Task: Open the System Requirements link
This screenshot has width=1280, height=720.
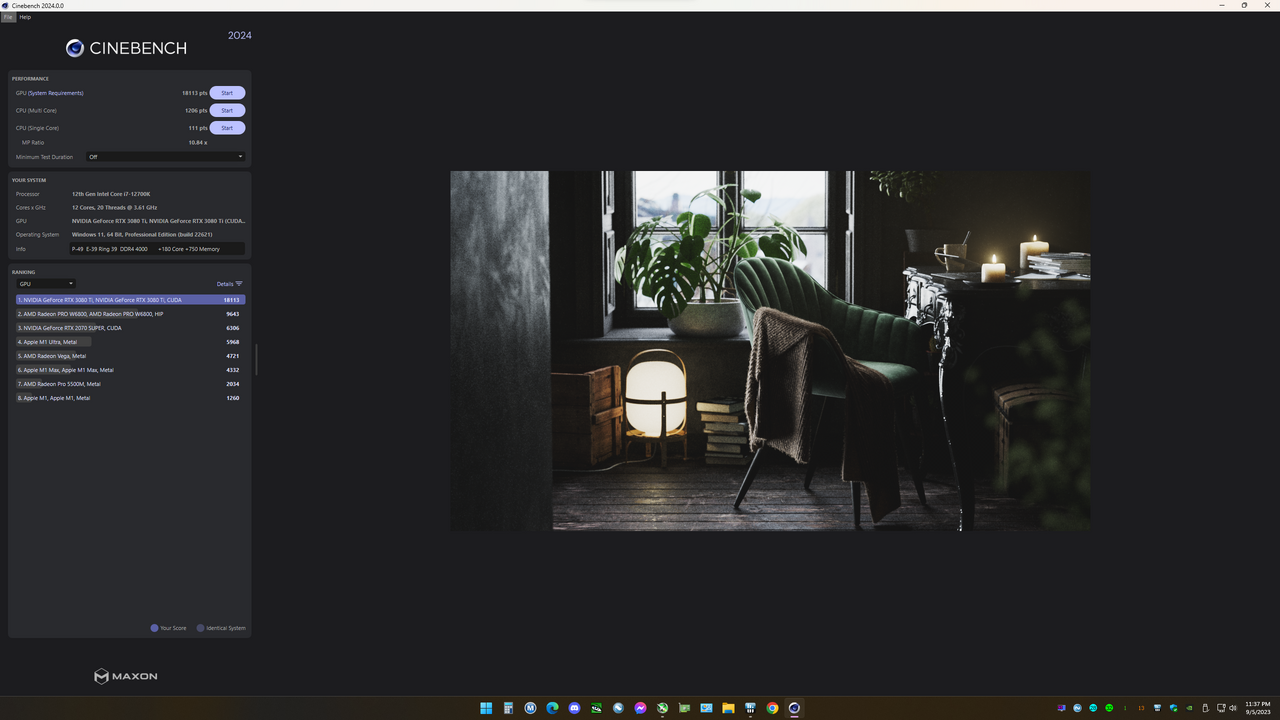Action: (56, 93)
